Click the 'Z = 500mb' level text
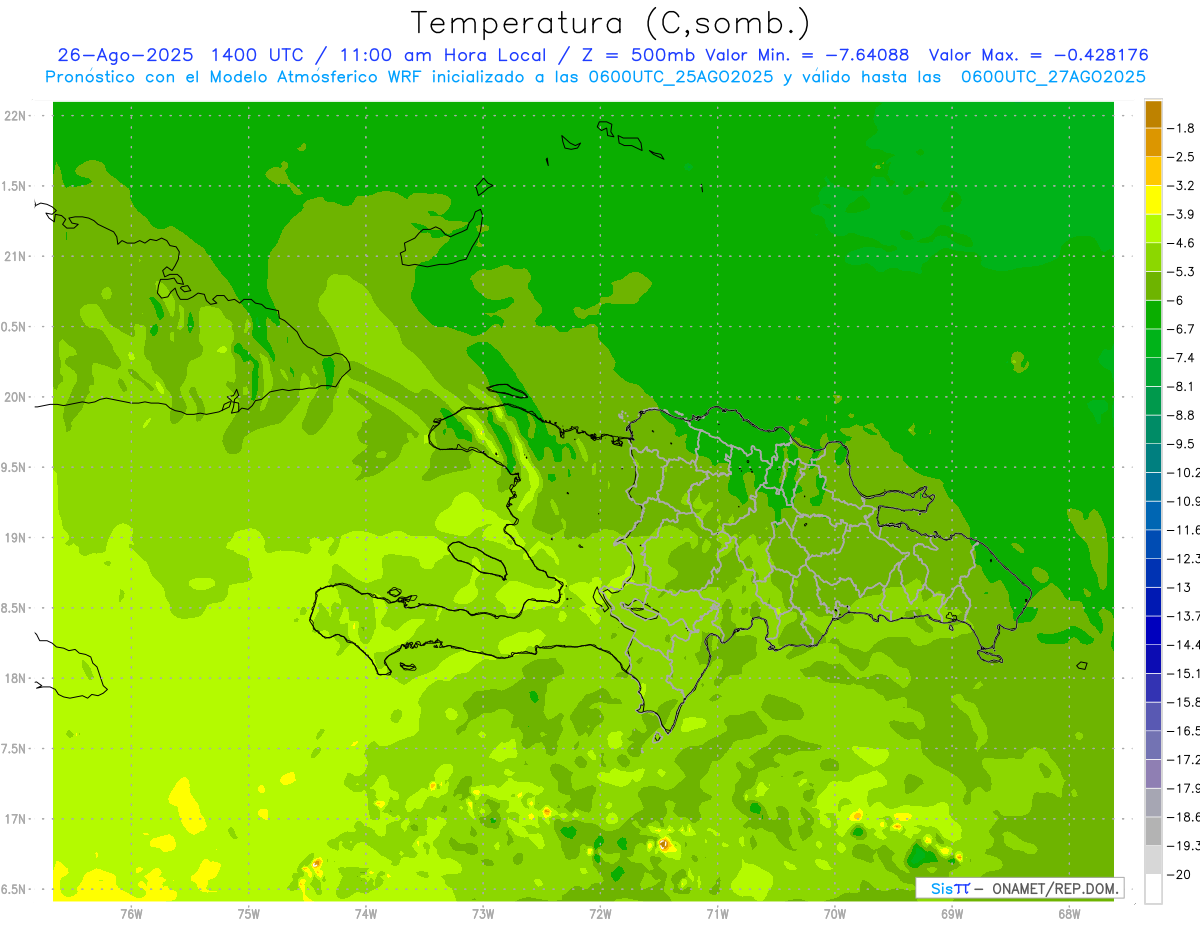 (x=639, y=55)
